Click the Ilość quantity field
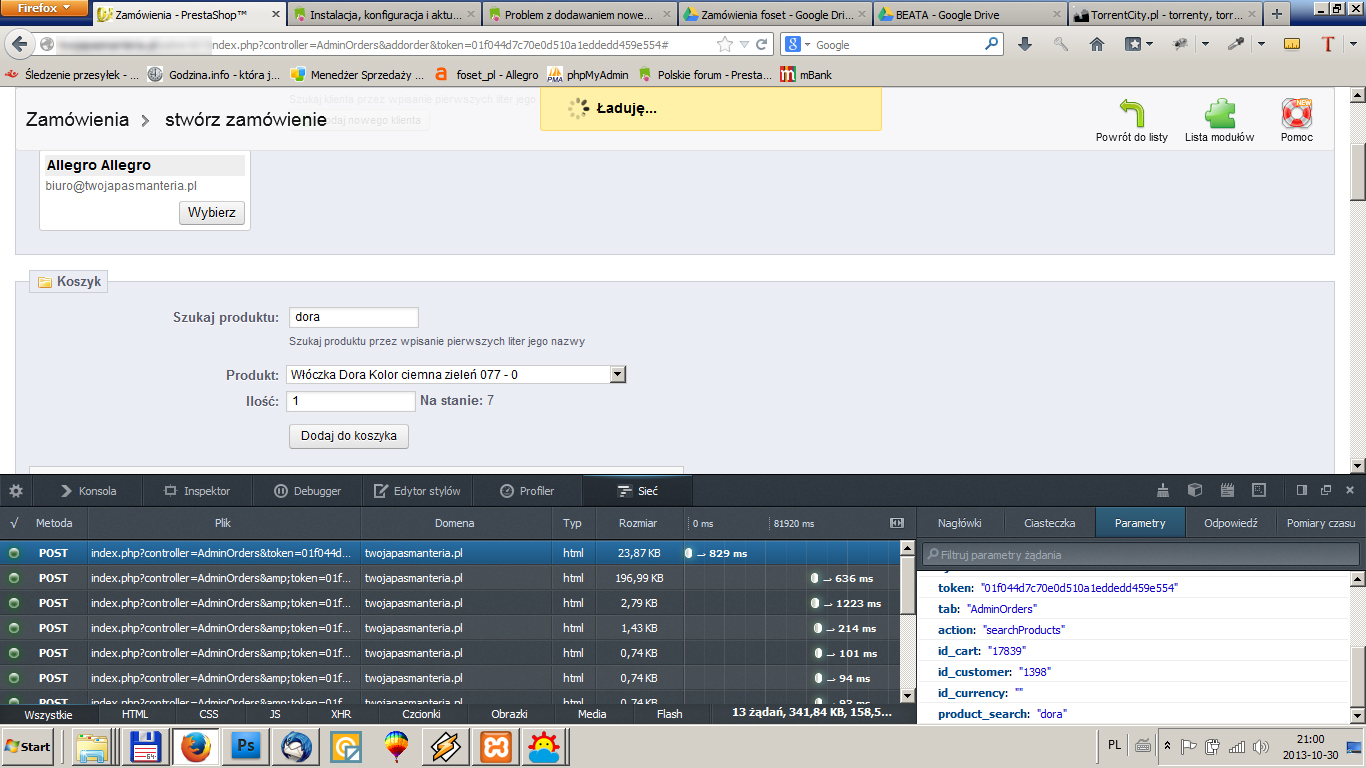 (x=350, y=401)
